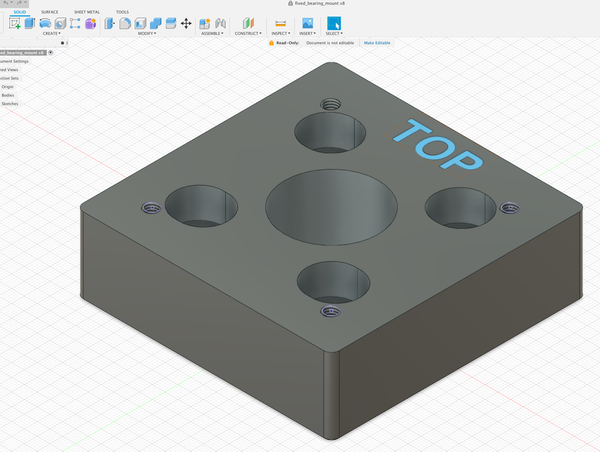Switch to the SURFACE tab
Viewport: 600px width, 452px height.
49,12
